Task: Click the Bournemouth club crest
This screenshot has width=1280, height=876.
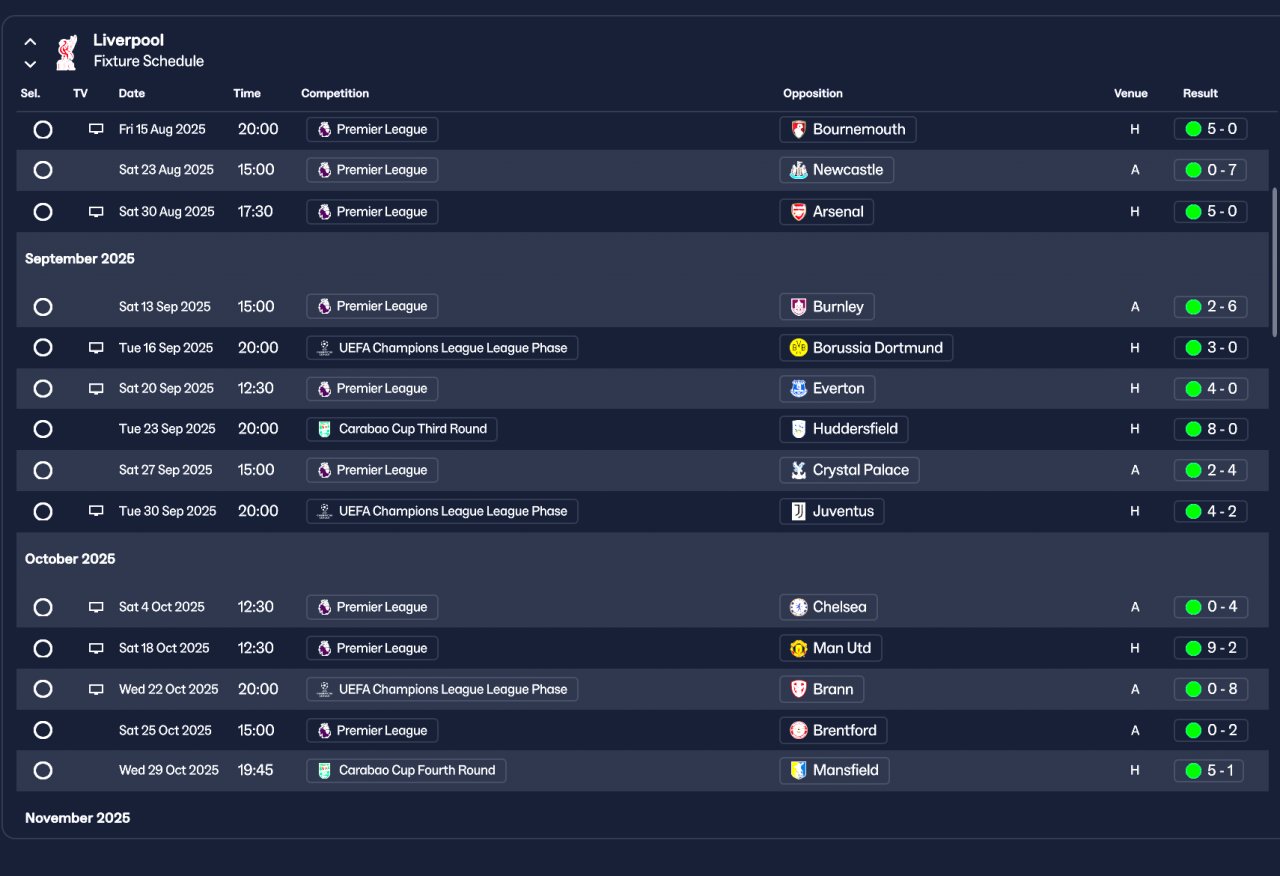Action: coord(798,129)
